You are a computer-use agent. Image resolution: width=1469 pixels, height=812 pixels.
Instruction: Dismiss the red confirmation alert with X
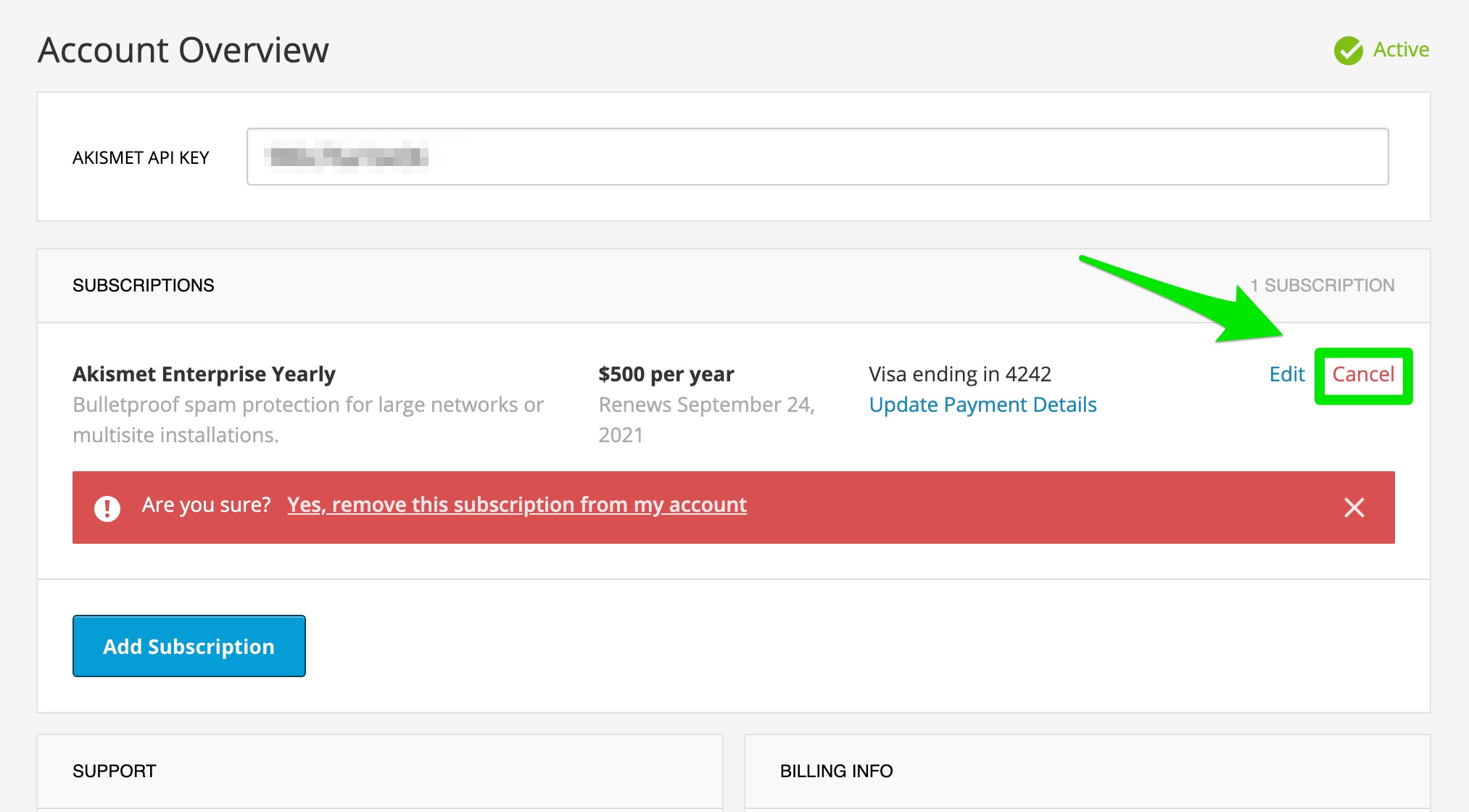[1354, 507]
